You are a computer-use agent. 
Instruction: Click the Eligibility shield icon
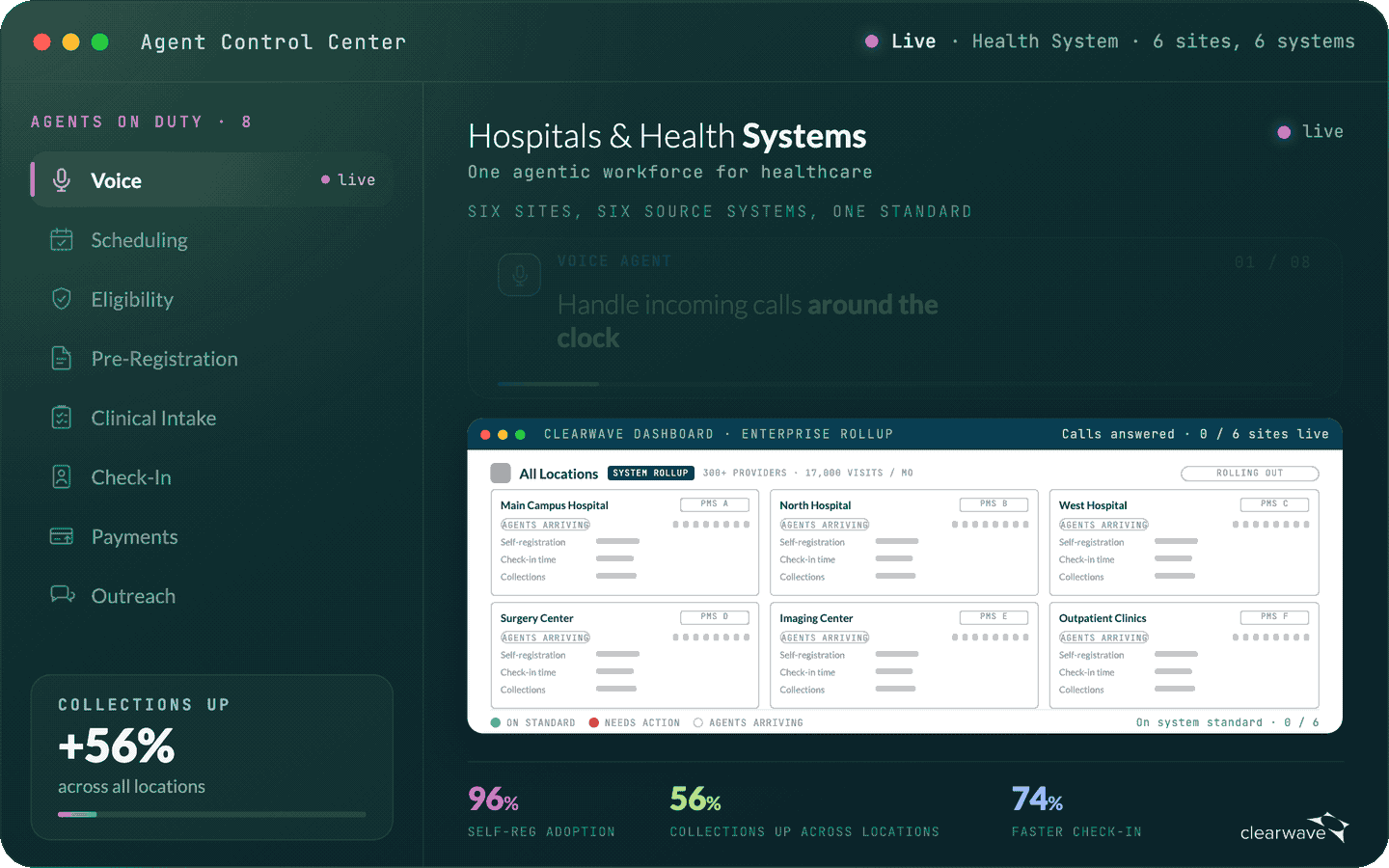coord(62,299)
